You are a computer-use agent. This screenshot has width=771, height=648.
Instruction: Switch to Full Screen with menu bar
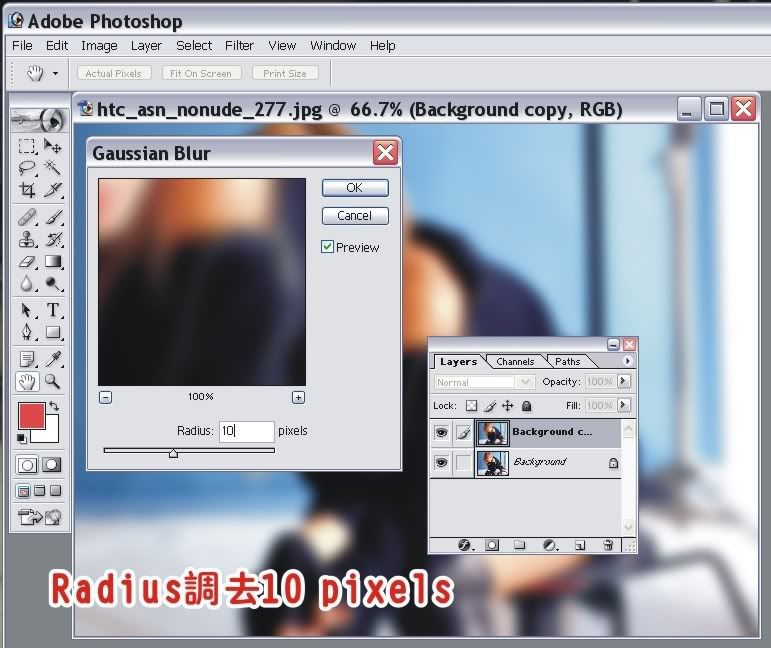40,491
